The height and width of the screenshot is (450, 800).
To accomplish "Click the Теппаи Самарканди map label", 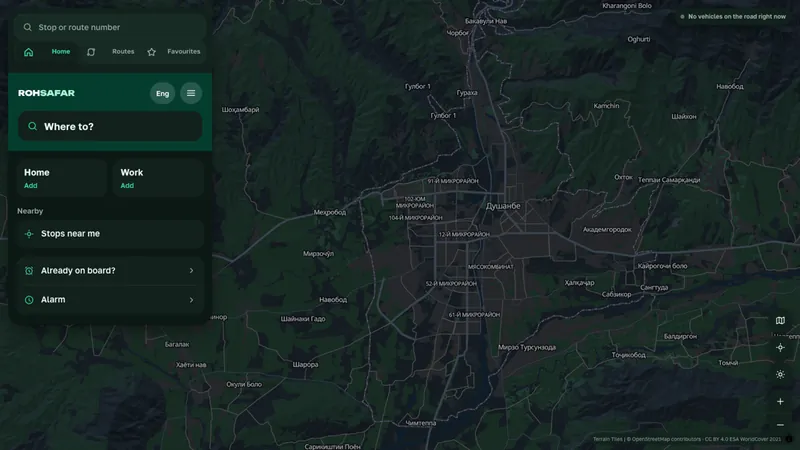I will pos(669,180).
